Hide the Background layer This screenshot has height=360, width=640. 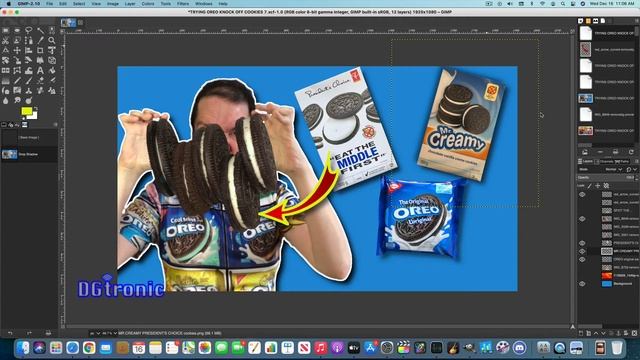pos(582,284)
